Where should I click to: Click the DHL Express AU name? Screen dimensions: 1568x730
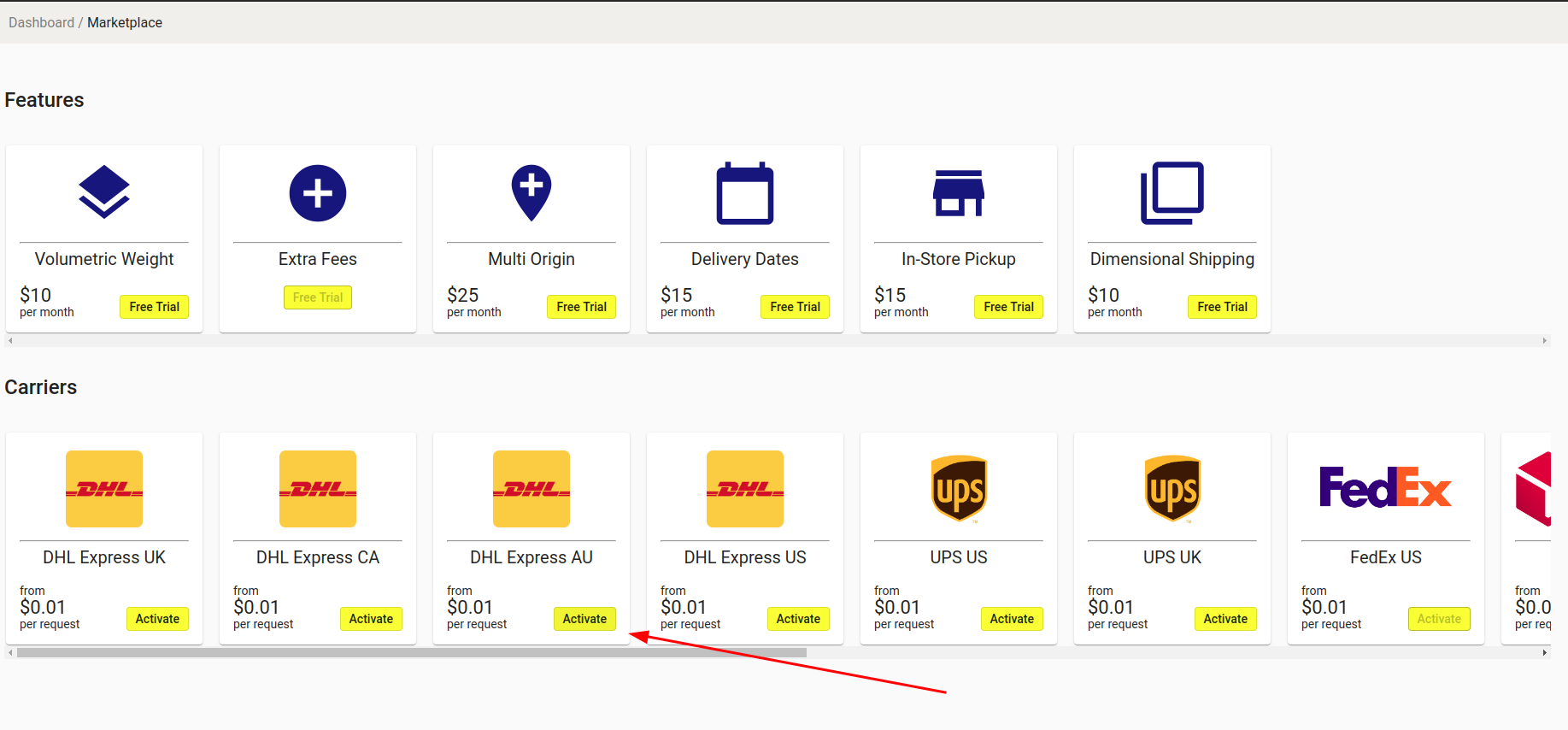[531, 557]
